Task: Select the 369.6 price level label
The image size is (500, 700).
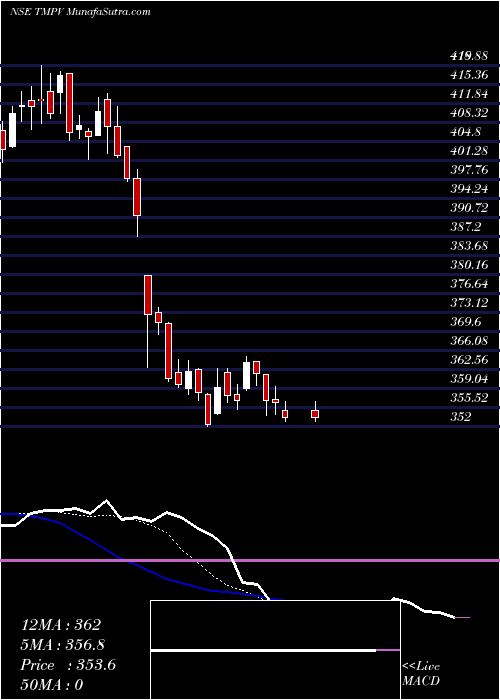Action: pyautogui.click(x=465, y=322)
